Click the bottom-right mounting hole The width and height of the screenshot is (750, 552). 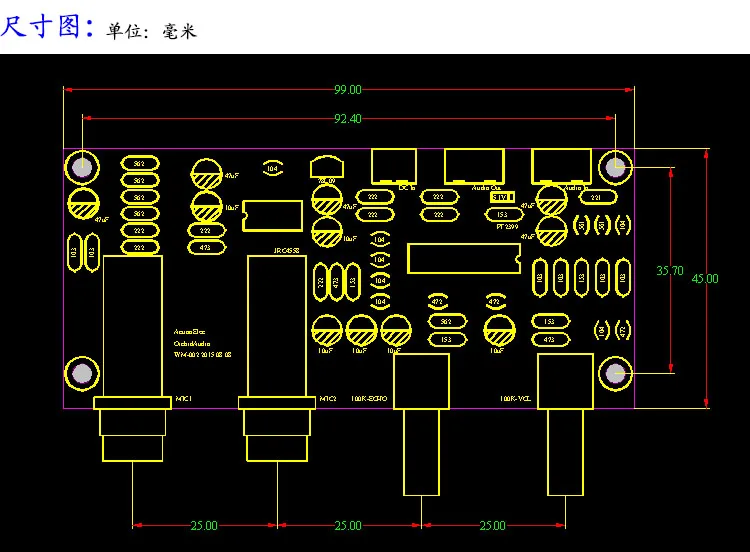point(615,374)
